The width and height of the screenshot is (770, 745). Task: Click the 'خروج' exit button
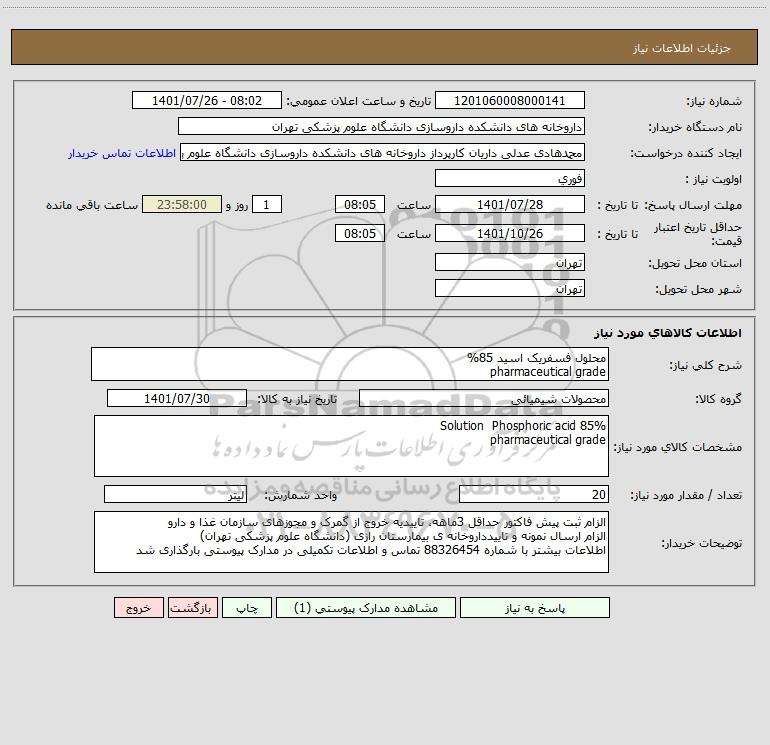[x=138, y=607]
